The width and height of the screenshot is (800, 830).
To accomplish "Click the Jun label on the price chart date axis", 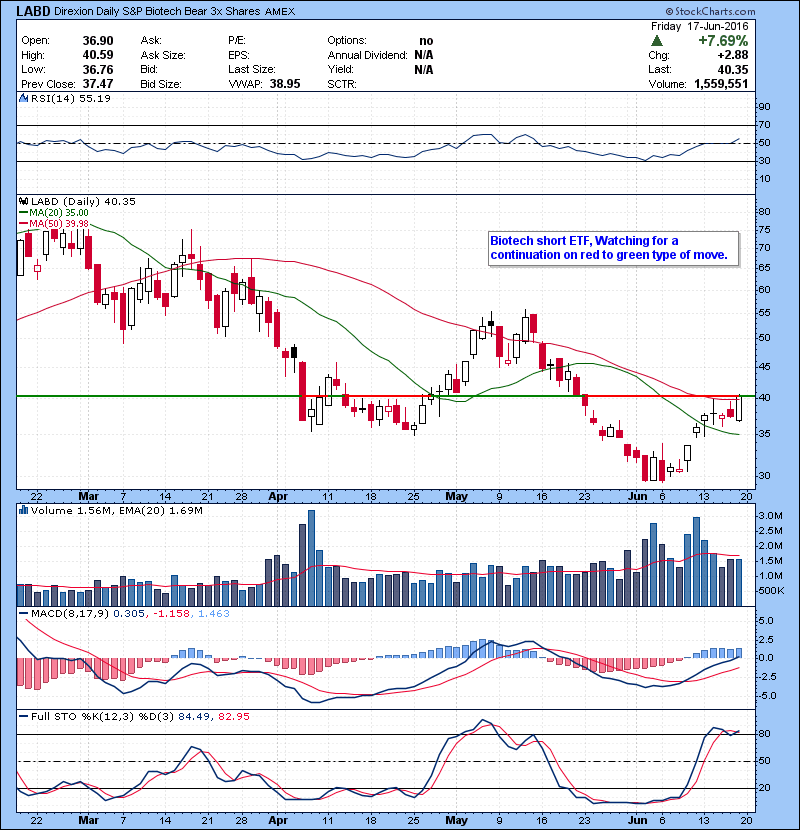I will (637, 497).
